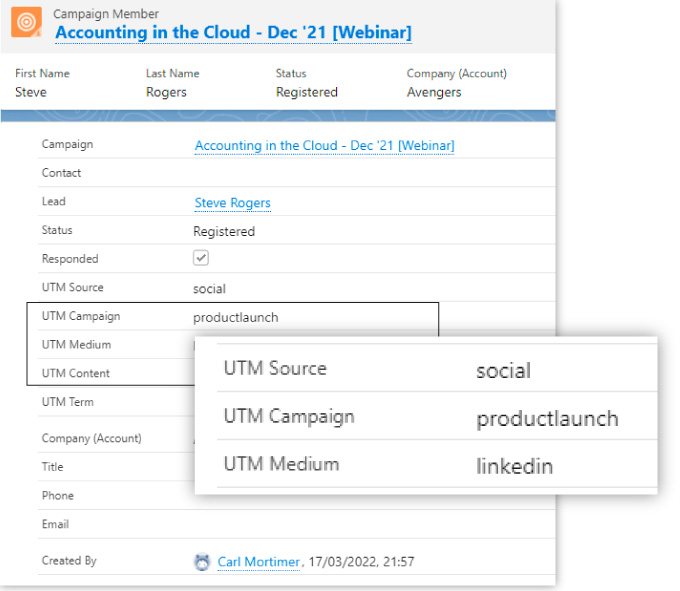
Task: Click the Title field label row
Action: tap(52, 467)
